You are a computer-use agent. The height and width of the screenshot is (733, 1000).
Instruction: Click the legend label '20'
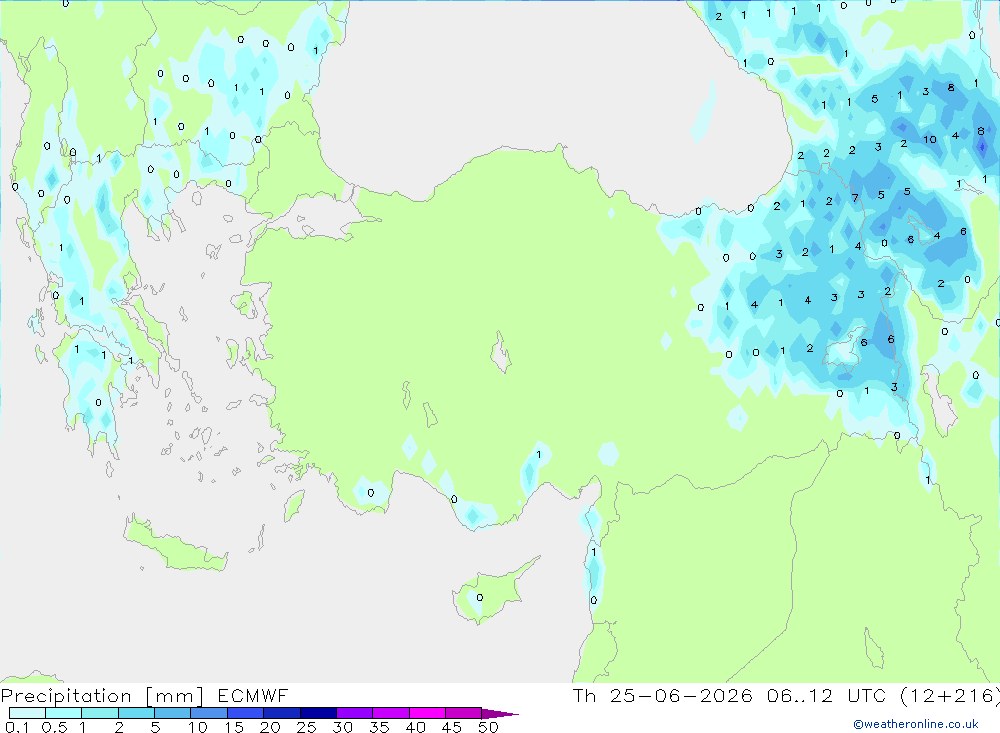[x=270, y=727]
